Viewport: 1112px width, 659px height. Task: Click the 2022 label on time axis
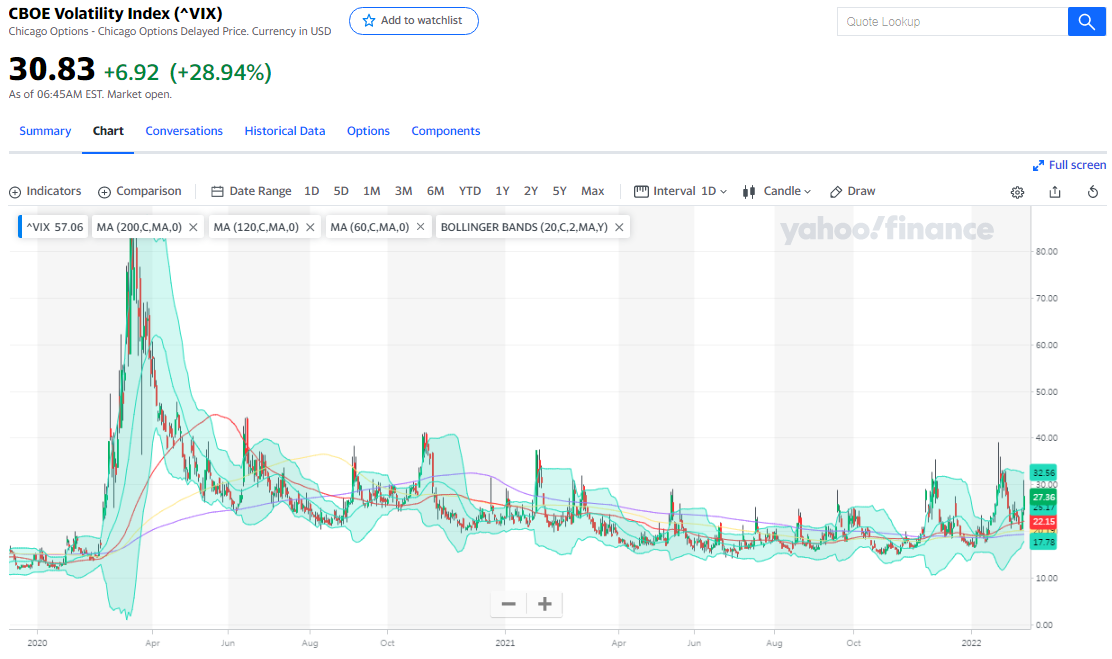coord(971,643)
